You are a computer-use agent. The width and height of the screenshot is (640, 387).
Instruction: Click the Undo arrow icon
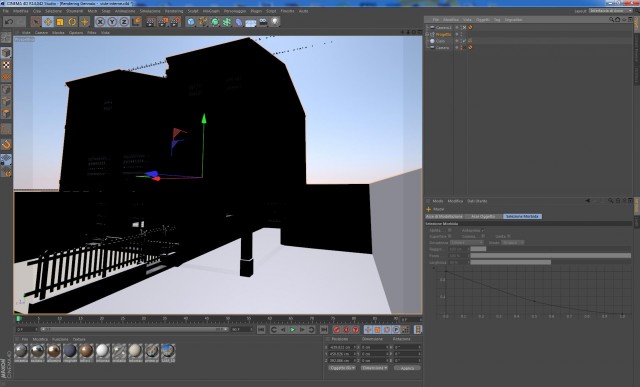tap(9, 22)
